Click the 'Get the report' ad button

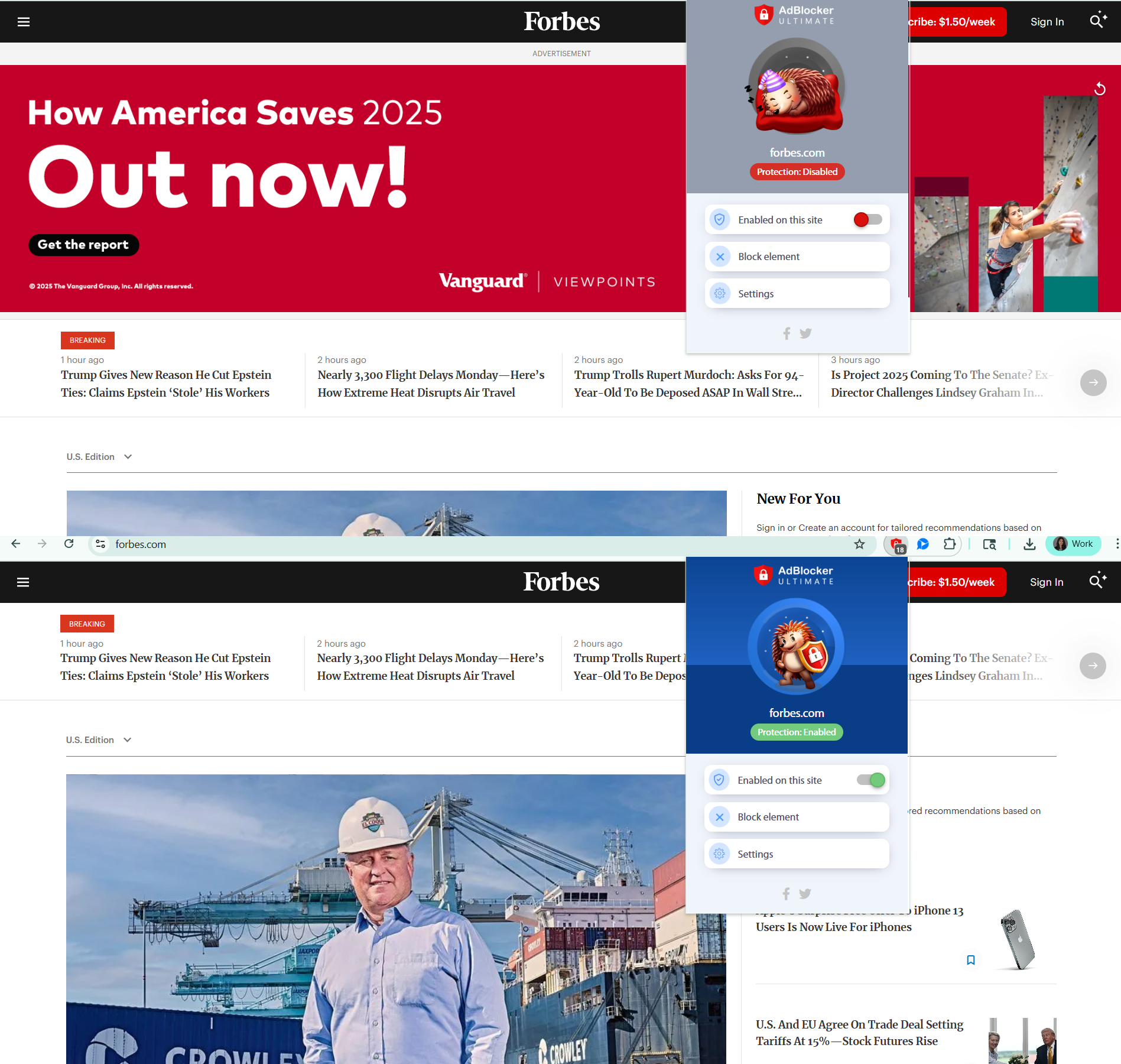pyautogui.click(x=83, y=245)
